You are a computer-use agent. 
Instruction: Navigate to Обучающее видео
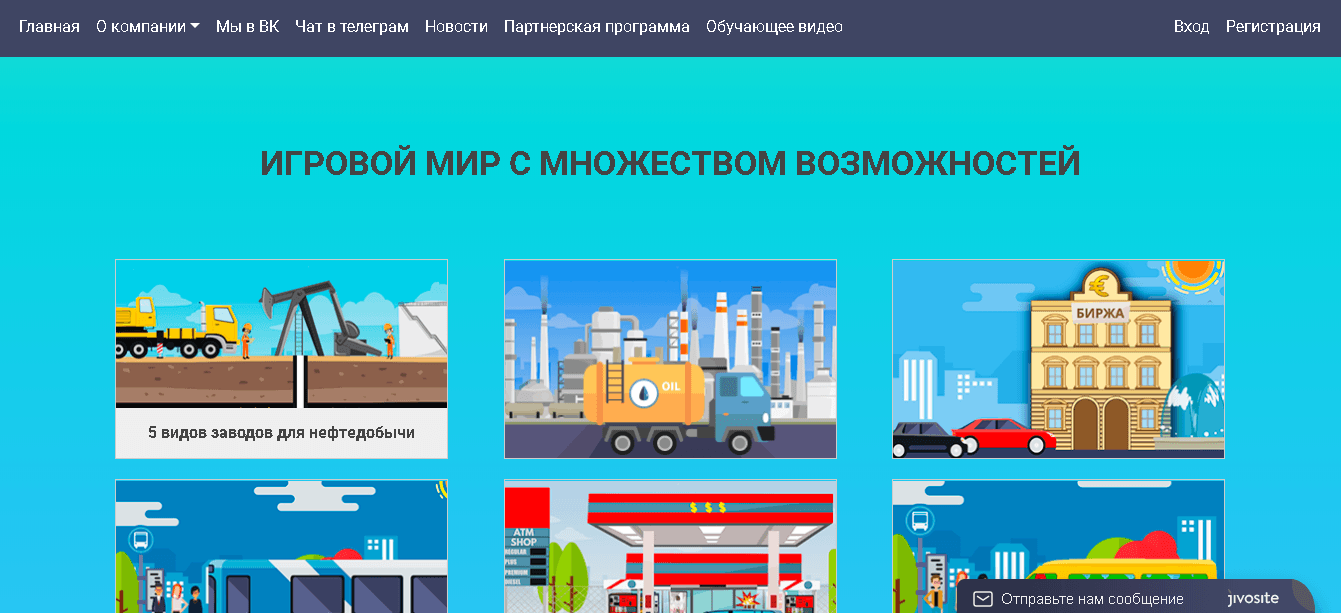774,27
